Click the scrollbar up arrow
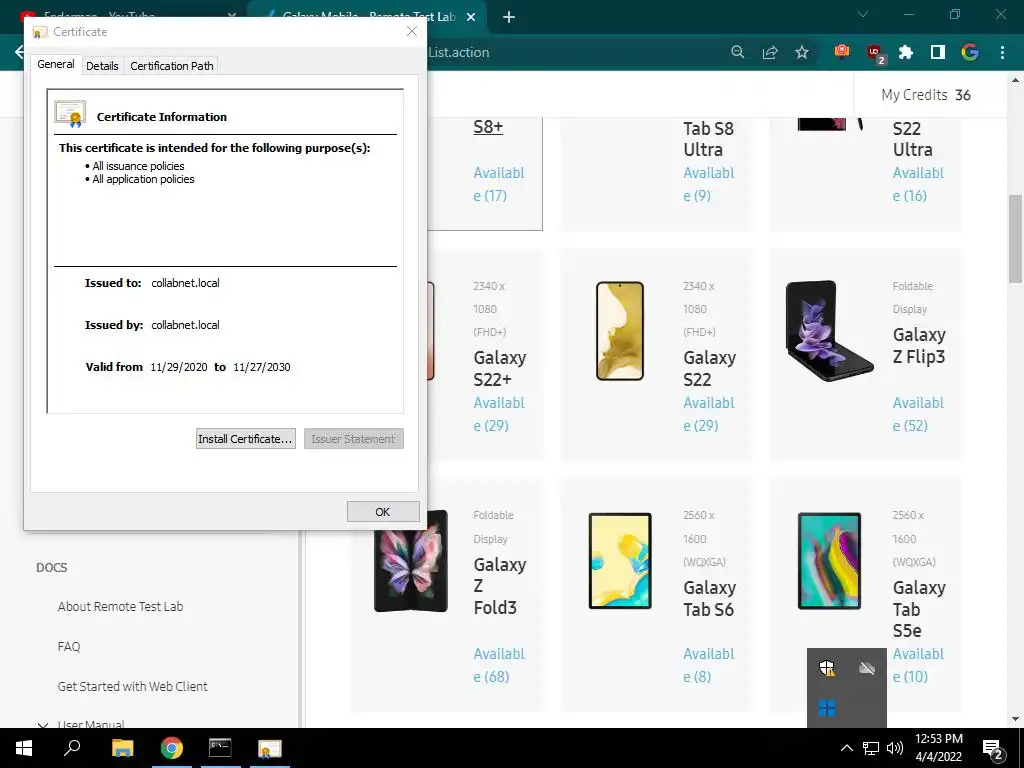The image size is (1024, 768). 1015,80
